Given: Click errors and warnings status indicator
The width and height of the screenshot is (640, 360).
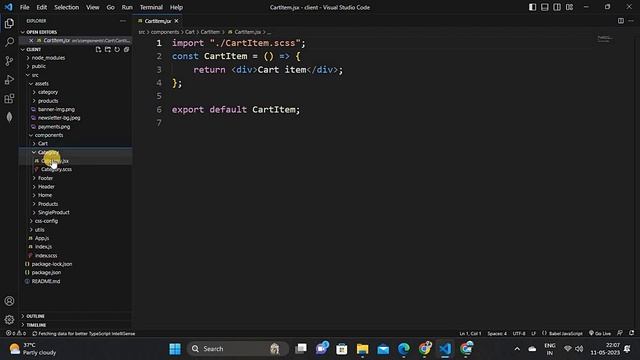Looking at the screenshot, I should pyautogui.click(x=16, y=333).
